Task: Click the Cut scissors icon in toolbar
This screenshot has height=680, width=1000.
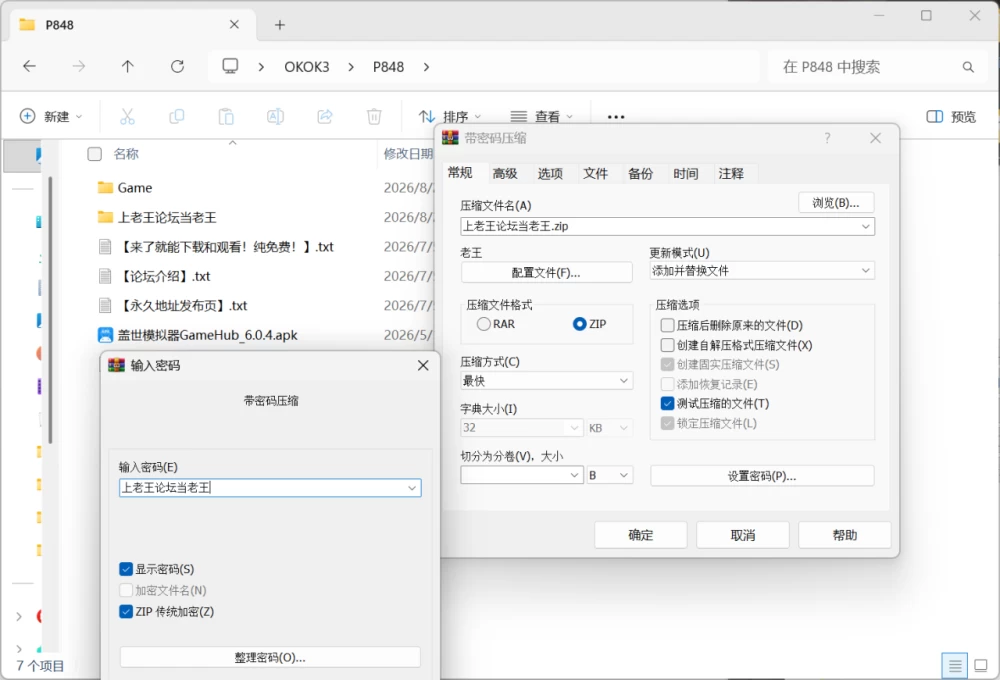Action: (x=128, y=117)
